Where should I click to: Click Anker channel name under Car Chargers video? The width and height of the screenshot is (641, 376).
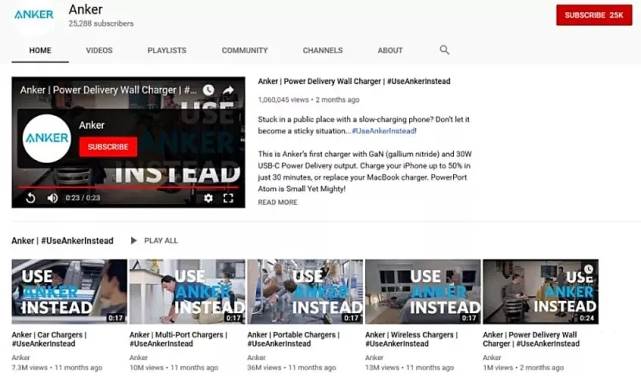pyautogui.click(x=20, y=358)
